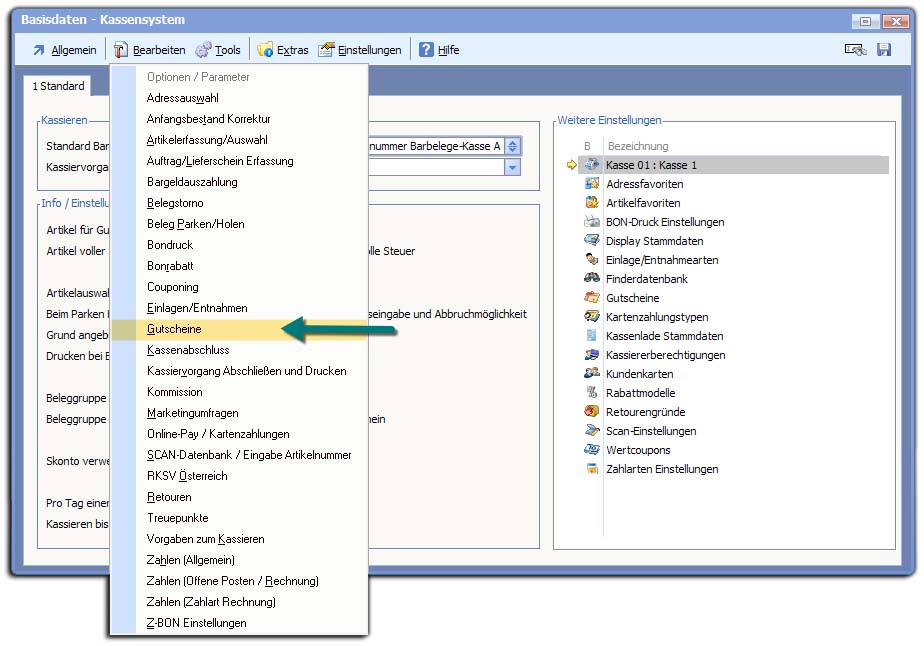The image size is (924, 646).
Task: Select Kassenabschluss in the open menu
Action: [188, 350]
